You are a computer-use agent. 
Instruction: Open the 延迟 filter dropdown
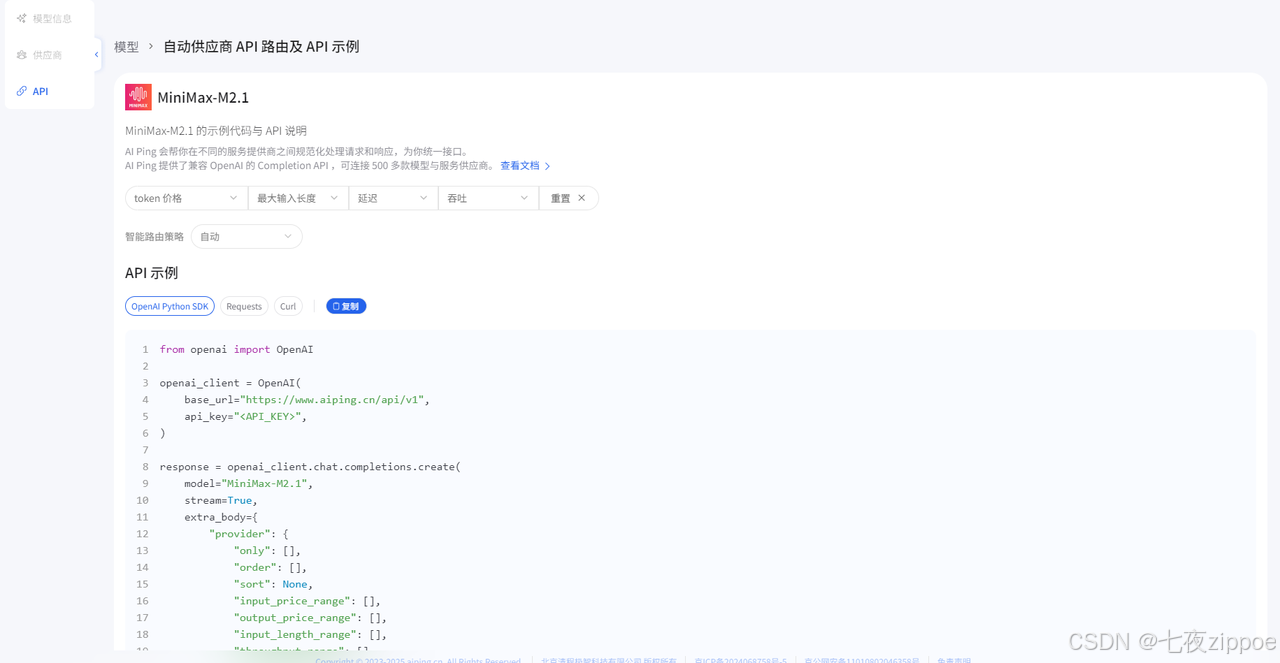(x=393, y=198)
